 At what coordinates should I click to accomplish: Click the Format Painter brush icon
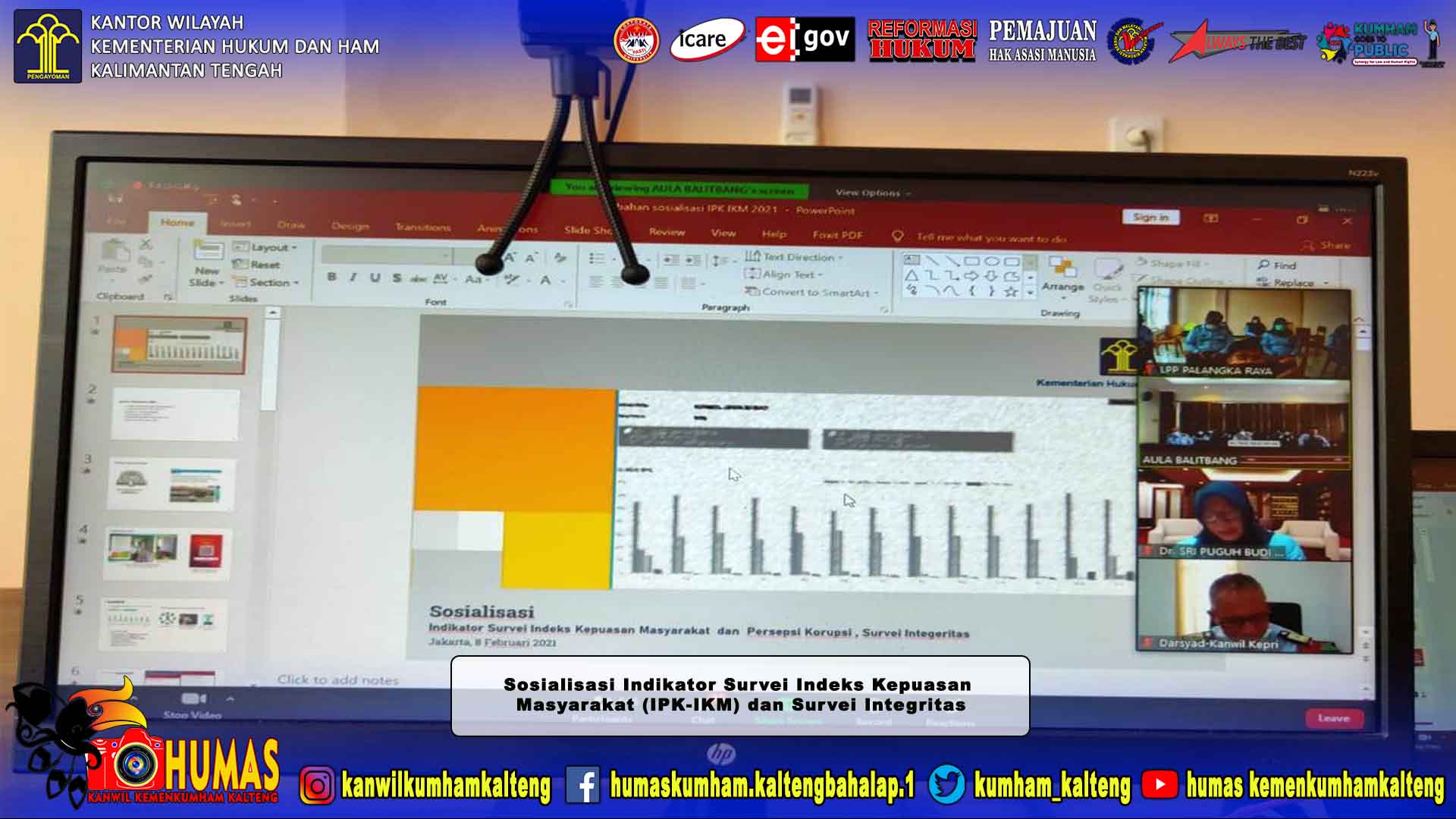pos(145,279)
